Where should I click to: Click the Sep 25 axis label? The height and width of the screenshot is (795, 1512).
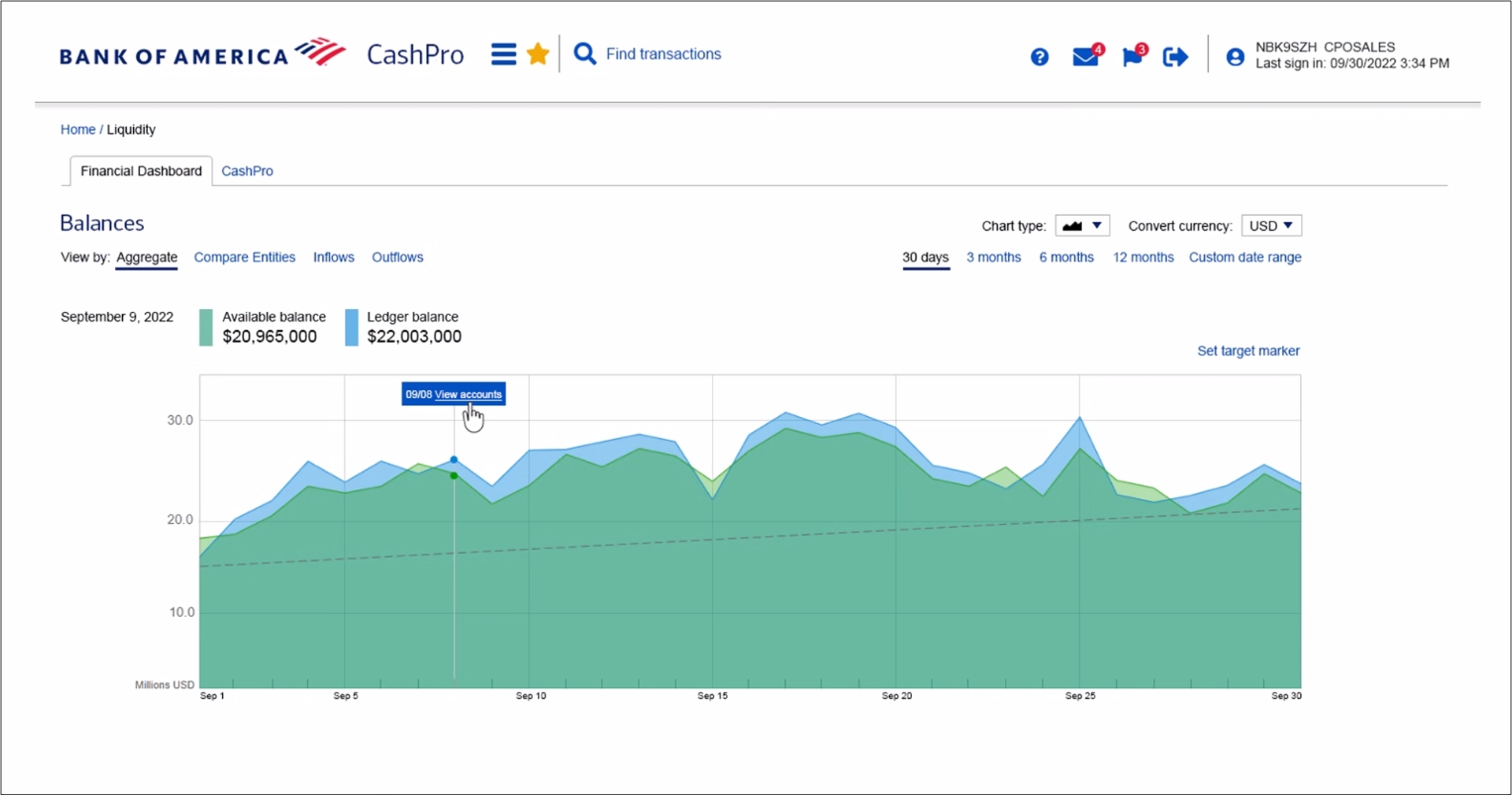click(x=1080, y=696)
